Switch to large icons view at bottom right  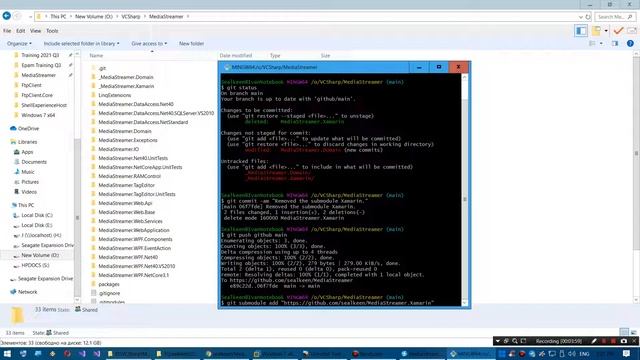633,332
